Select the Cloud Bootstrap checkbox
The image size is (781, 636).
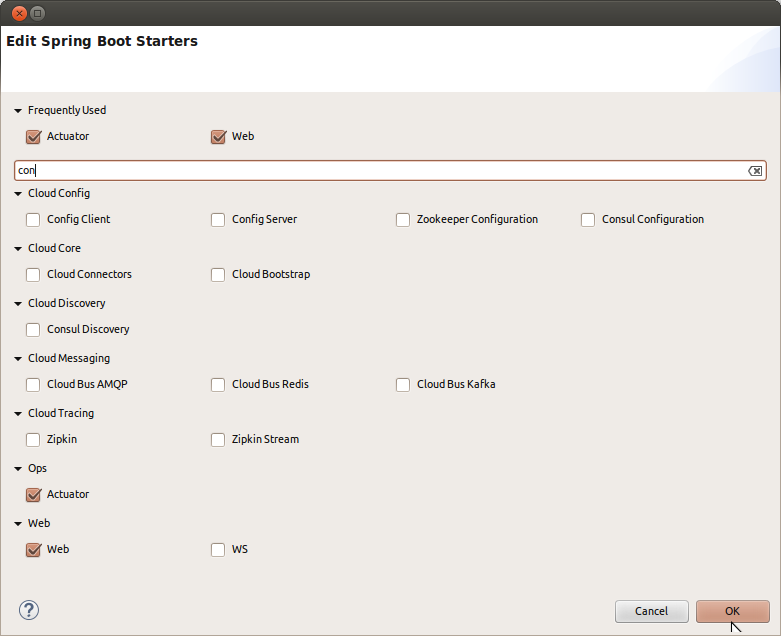coord(218,274)
